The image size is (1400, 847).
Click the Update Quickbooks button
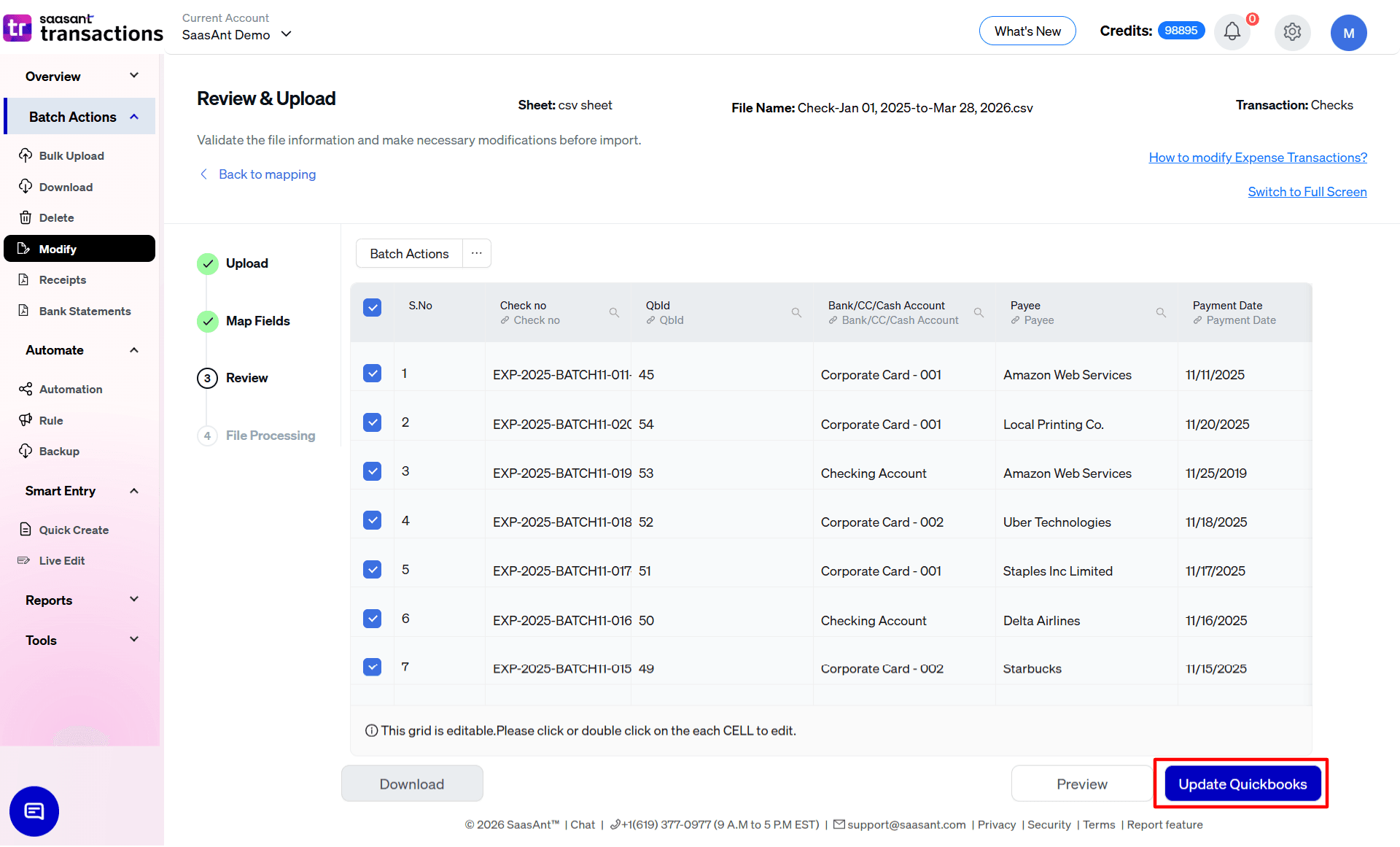[x=1242, y=784]
